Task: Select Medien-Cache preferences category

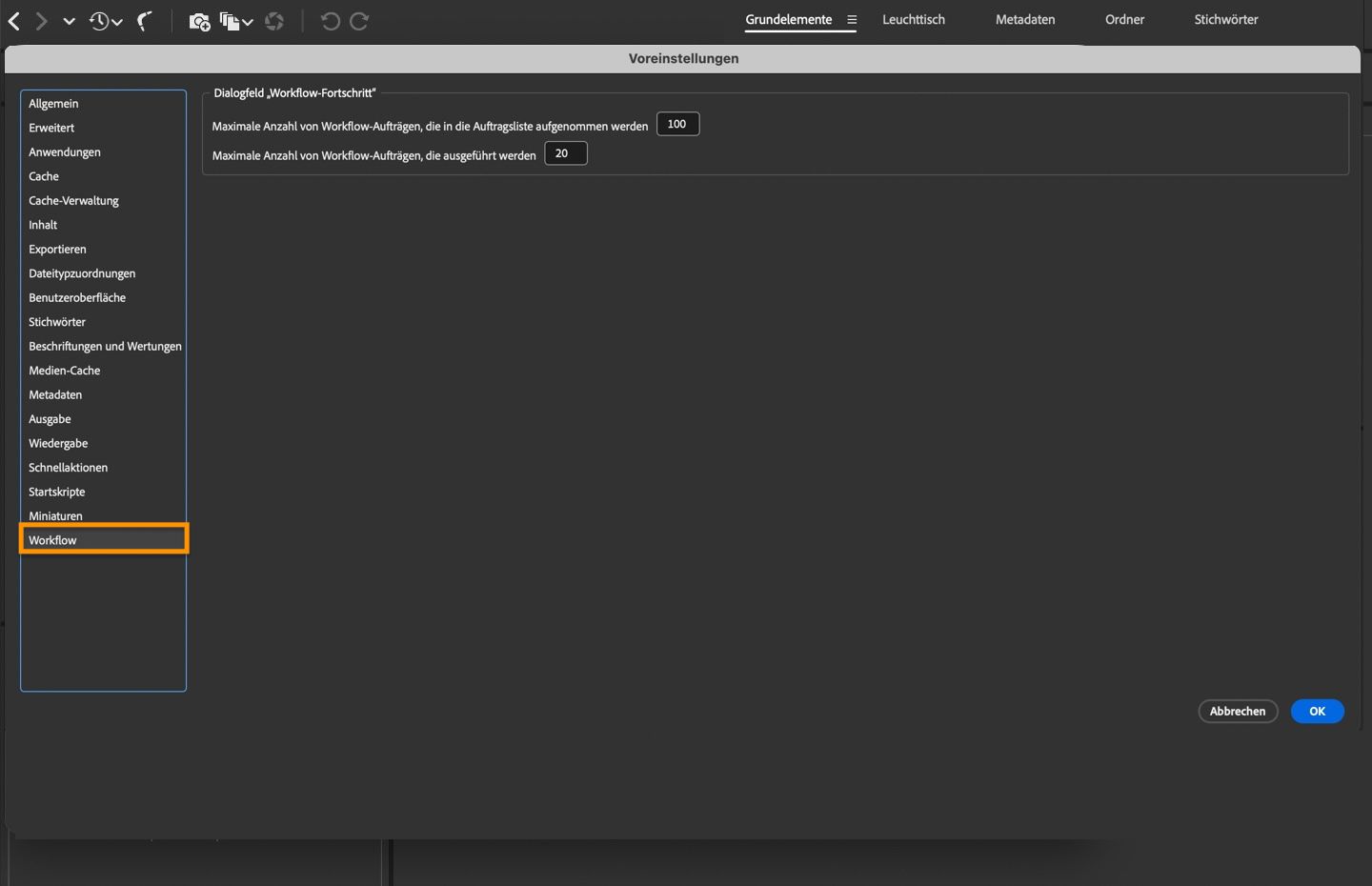Action: click(x=103, y=371)
